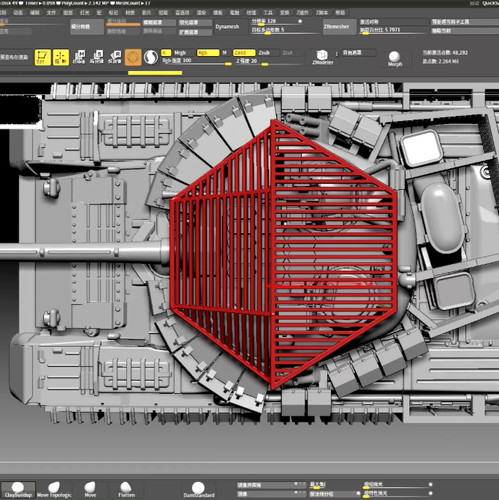Open the 变换 Transform menu
The image size is (499, 500).
[284, 13]
